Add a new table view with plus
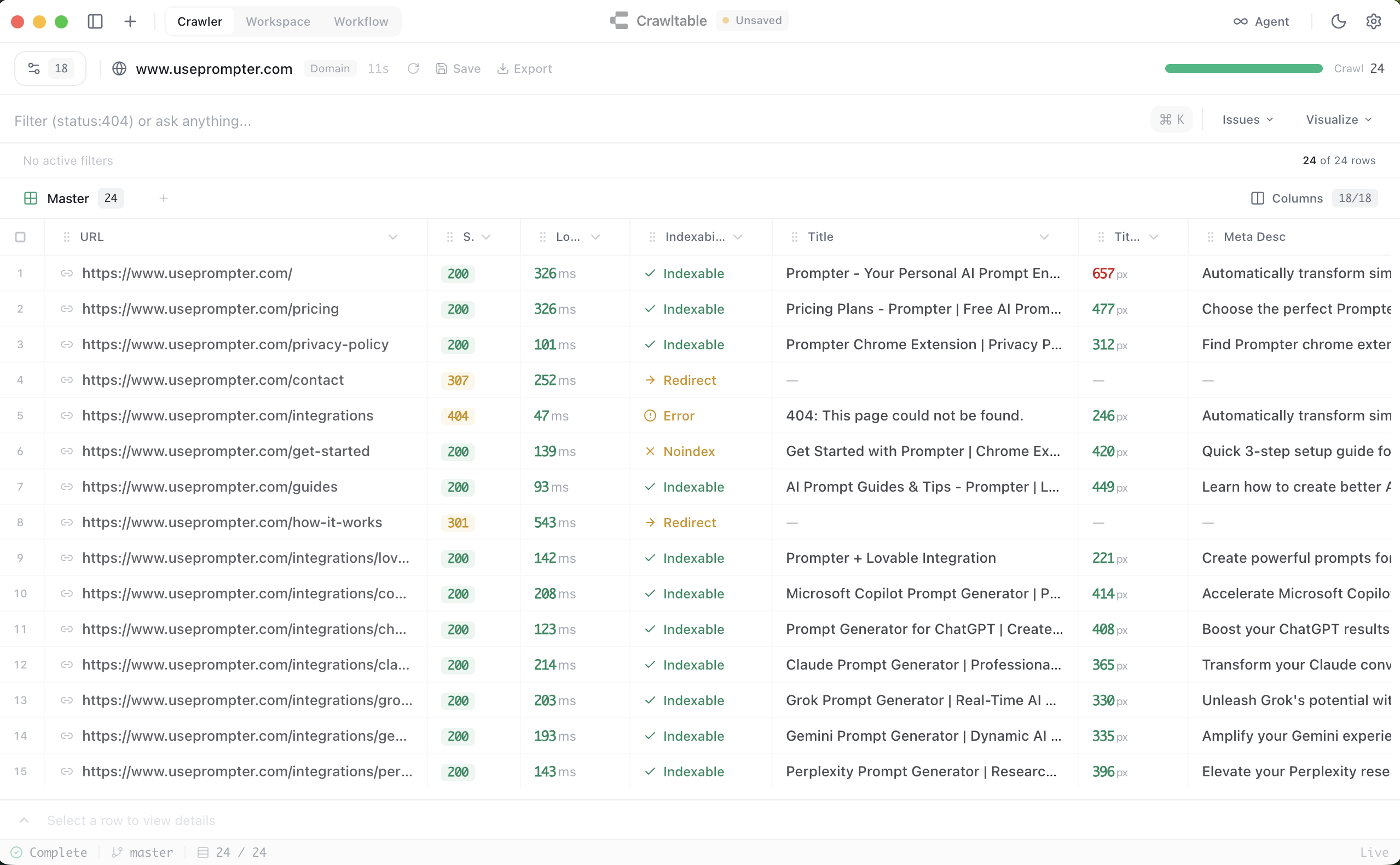 pyautogui.click(x=164, y=198)
